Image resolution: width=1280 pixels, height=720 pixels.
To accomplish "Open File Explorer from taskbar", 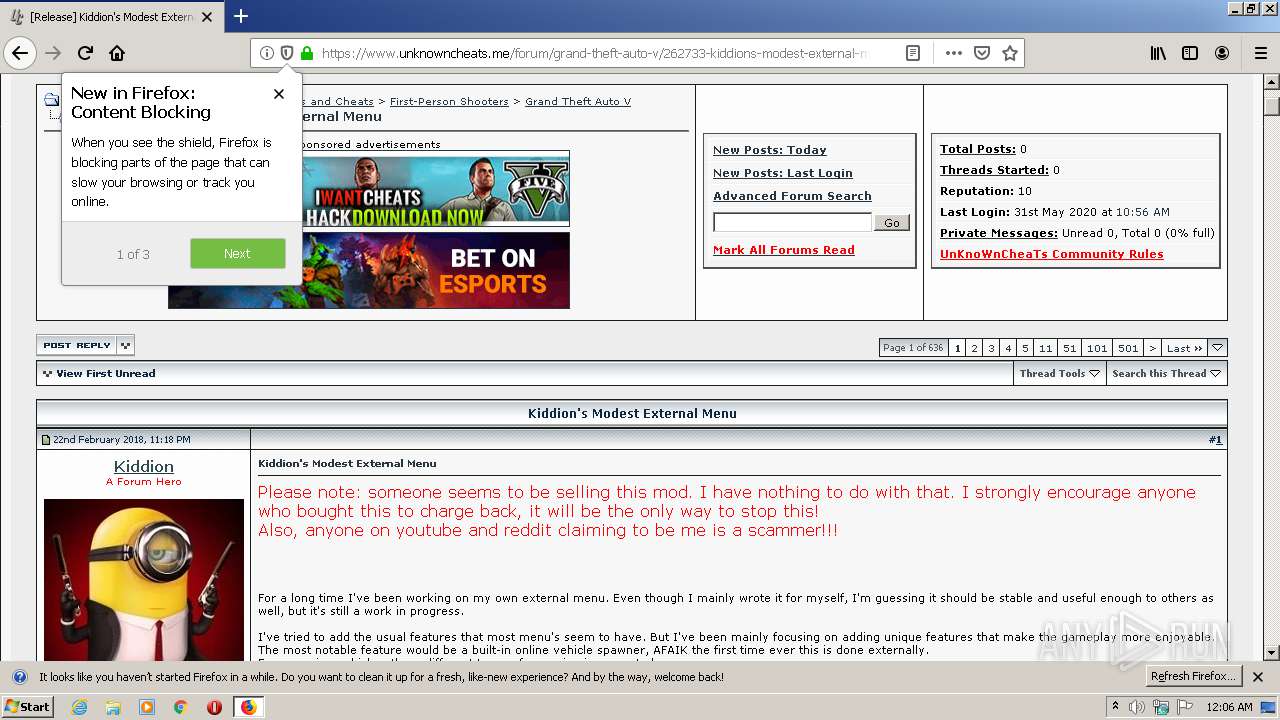I will pyautogui.click(x=113, y=707).
